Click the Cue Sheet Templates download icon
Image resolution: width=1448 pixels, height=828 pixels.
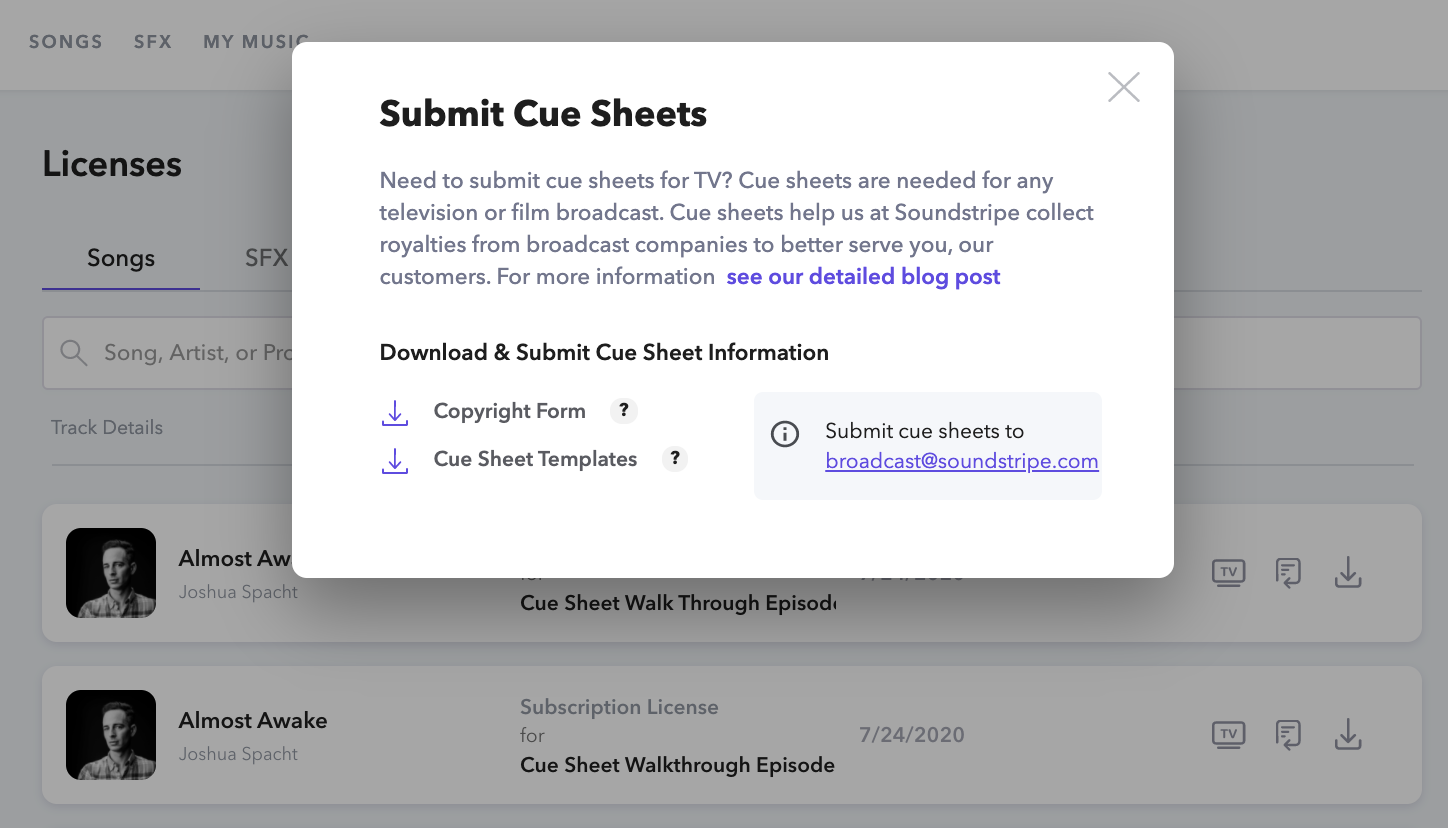pos(395,460)
